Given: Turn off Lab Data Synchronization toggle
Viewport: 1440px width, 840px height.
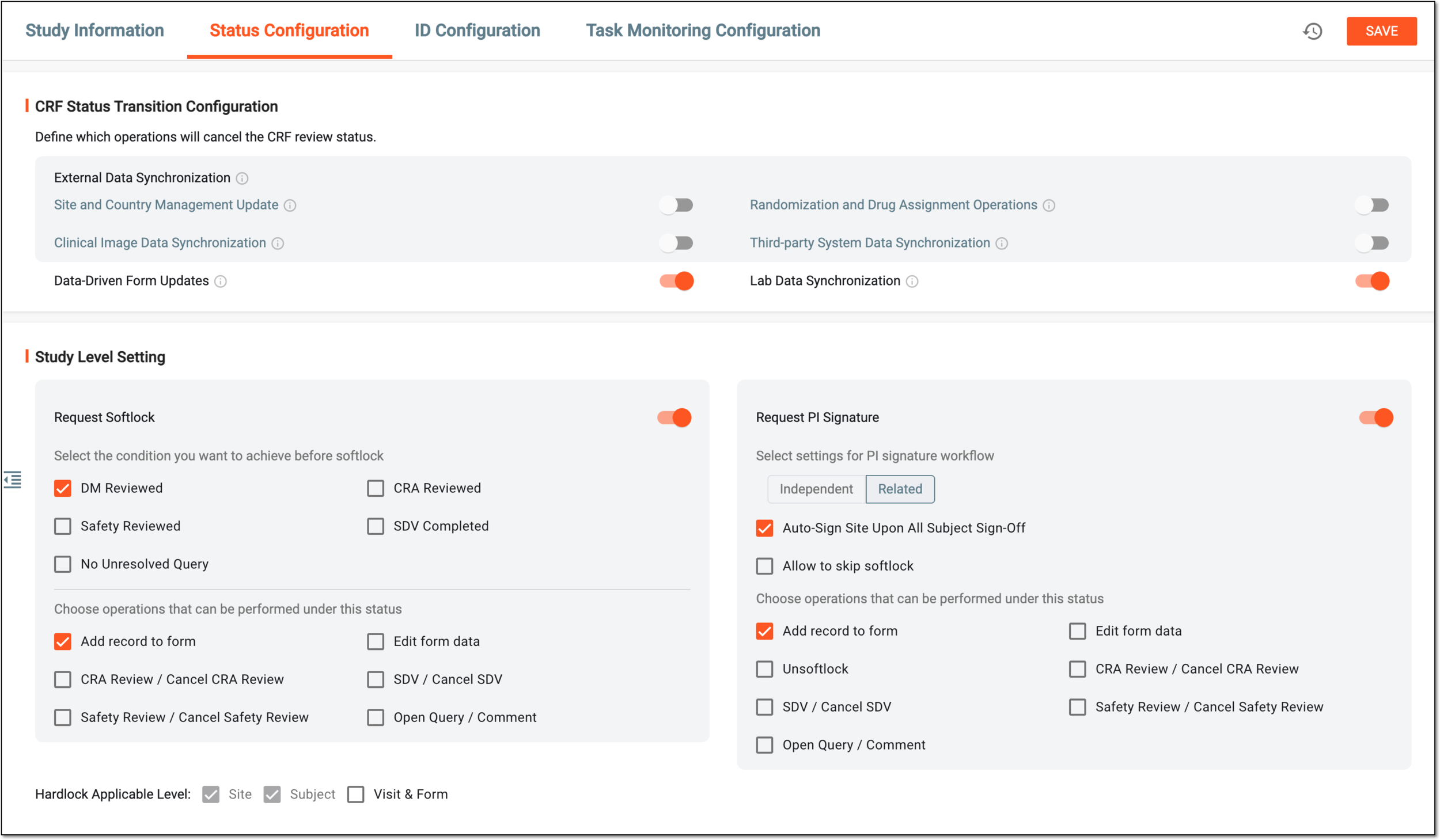Looking at the screenshot, I should [x=1372, y=281].
